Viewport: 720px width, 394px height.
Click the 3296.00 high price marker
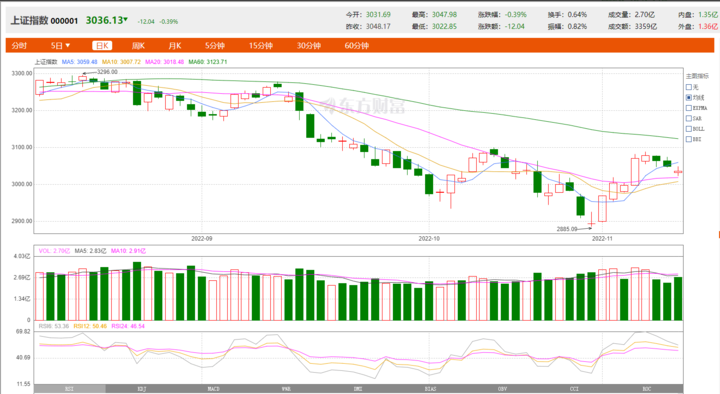107,72
